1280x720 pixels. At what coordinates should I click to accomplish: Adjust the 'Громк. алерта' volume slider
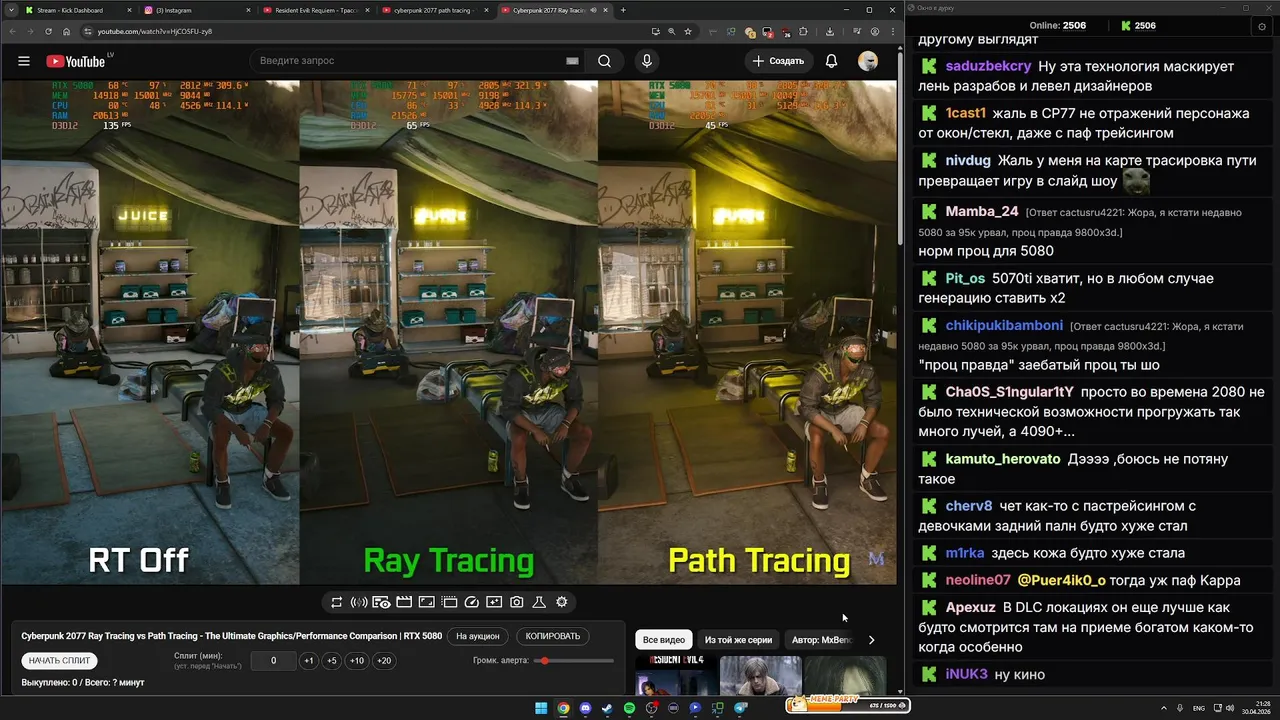point(575,661)
